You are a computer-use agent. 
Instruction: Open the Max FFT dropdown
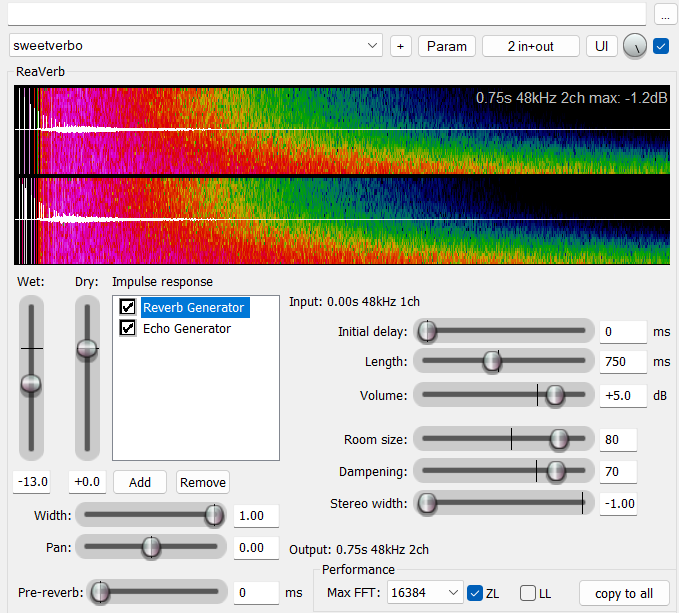[425, 593]
